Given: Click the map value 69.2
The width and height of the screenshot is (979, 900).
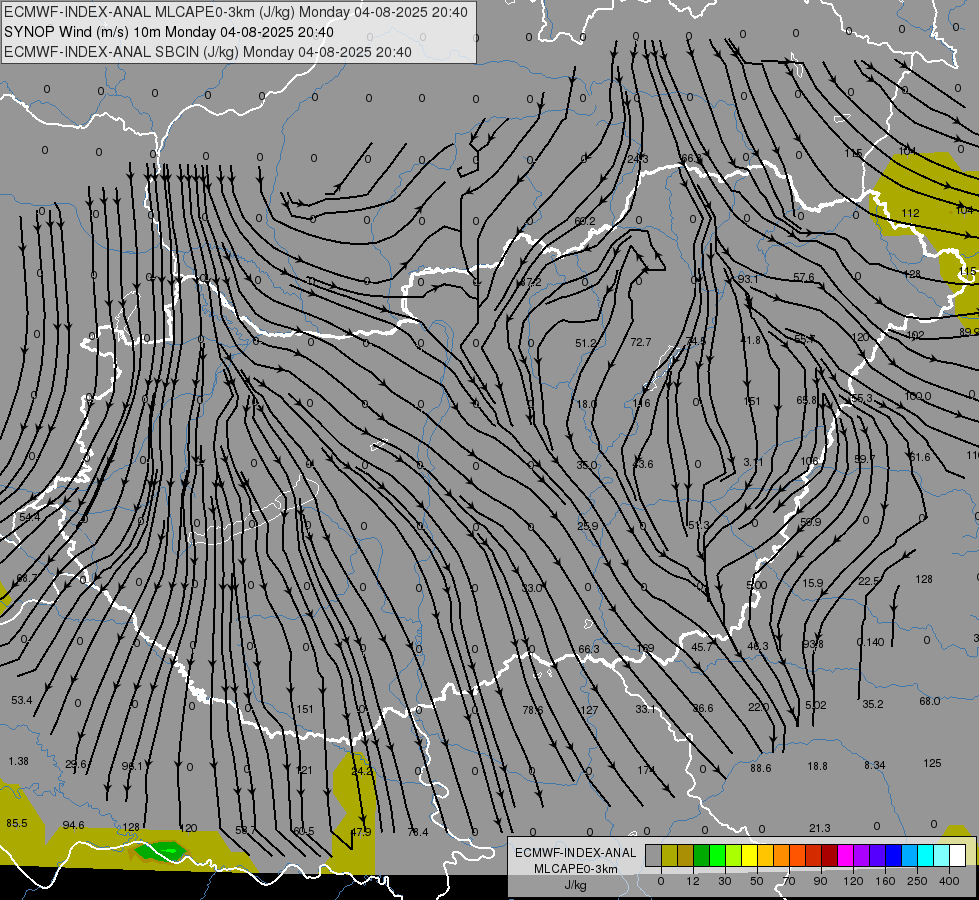Looking at the screenshot, I should [584, 221].
